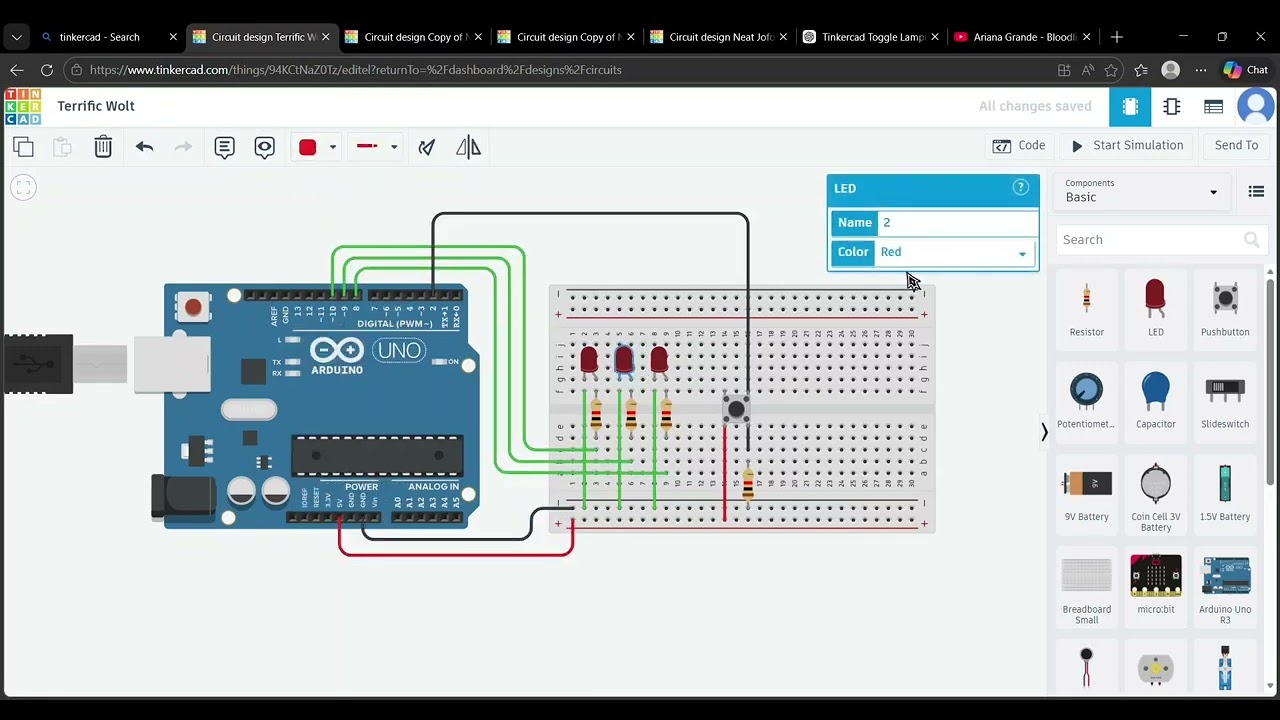Switch to schematic view
1280x720 pixels.
coord(1172,106)
